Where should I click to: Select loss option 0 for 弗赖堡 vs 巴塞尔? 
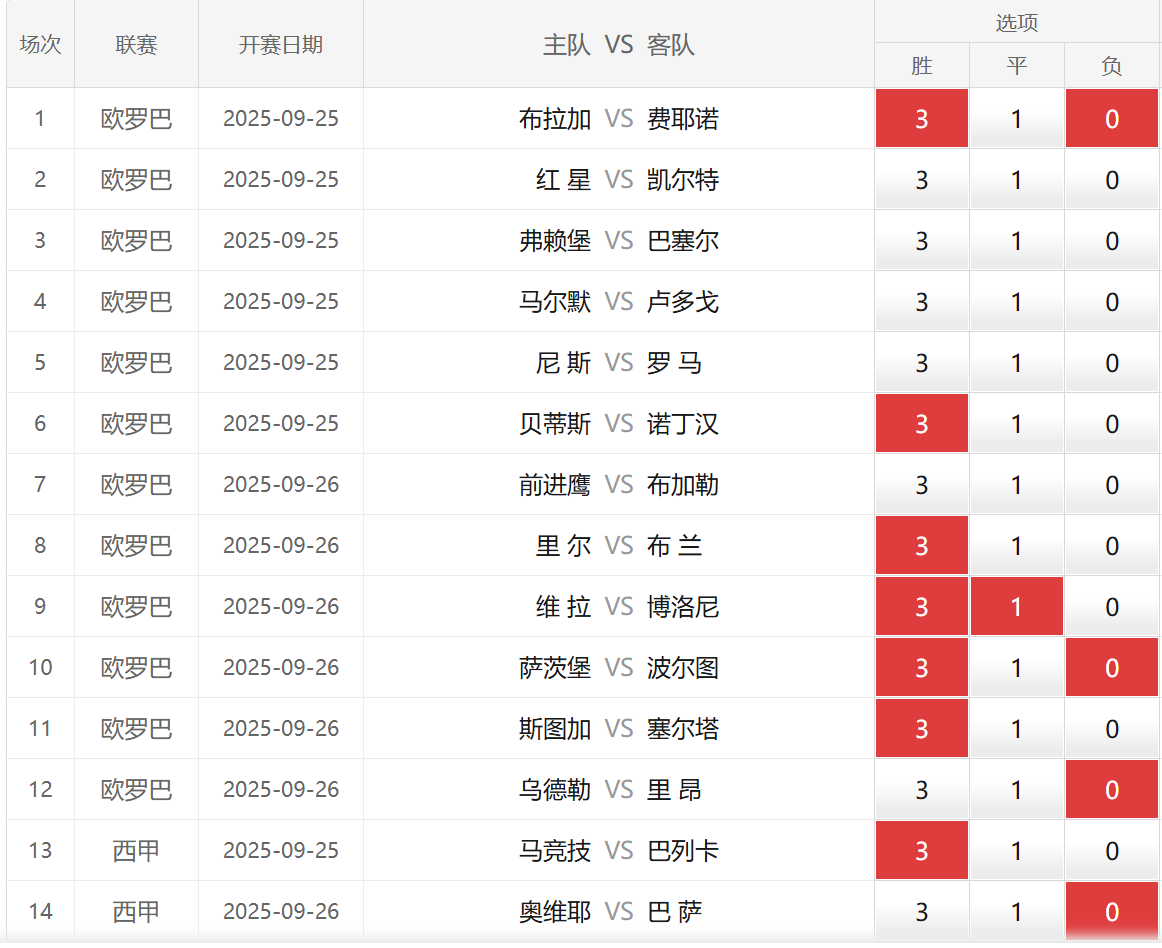coord(1111,241)
